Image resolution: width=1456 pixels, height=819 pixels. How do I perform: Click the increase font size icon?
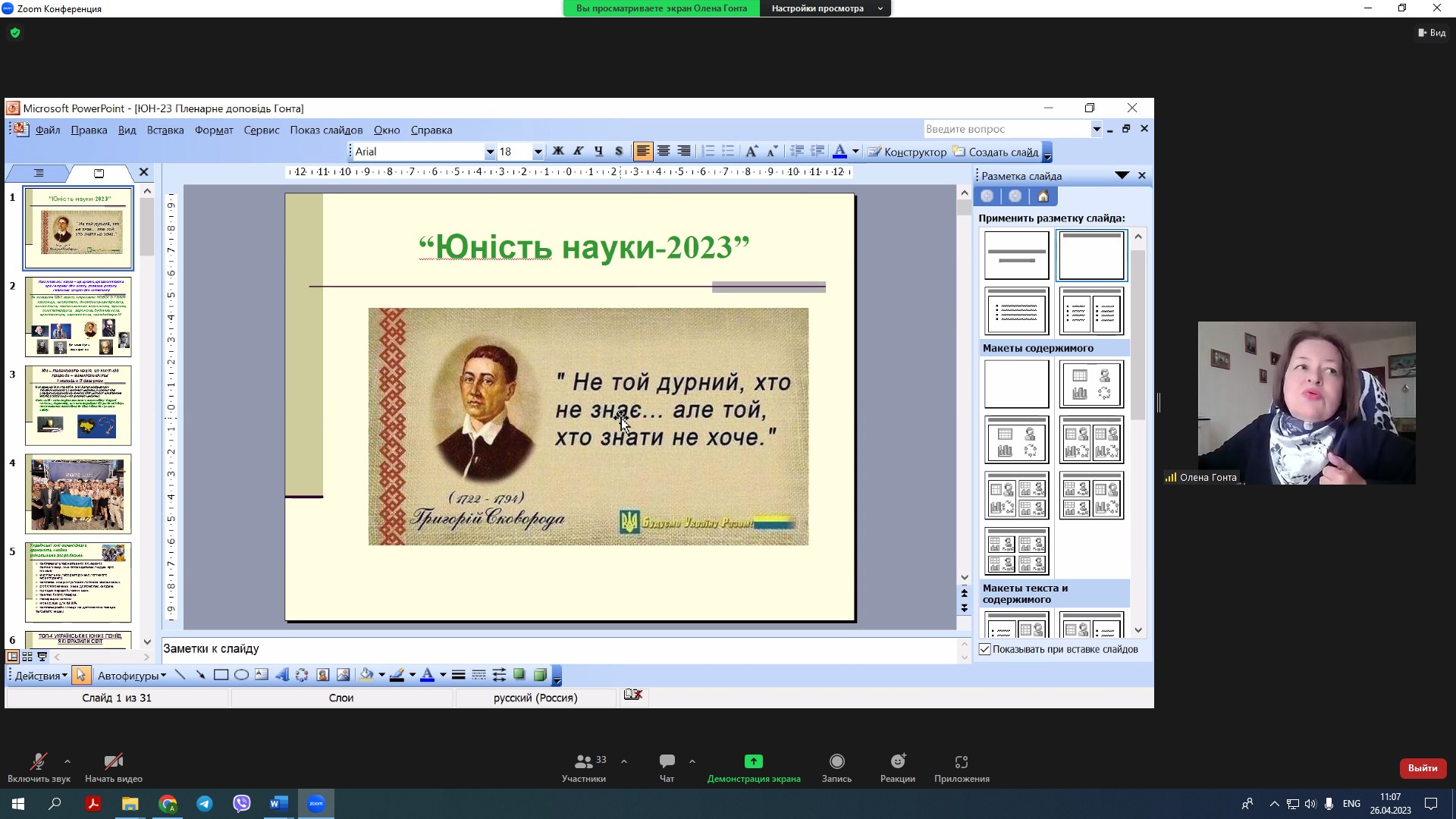coord(751,152)
